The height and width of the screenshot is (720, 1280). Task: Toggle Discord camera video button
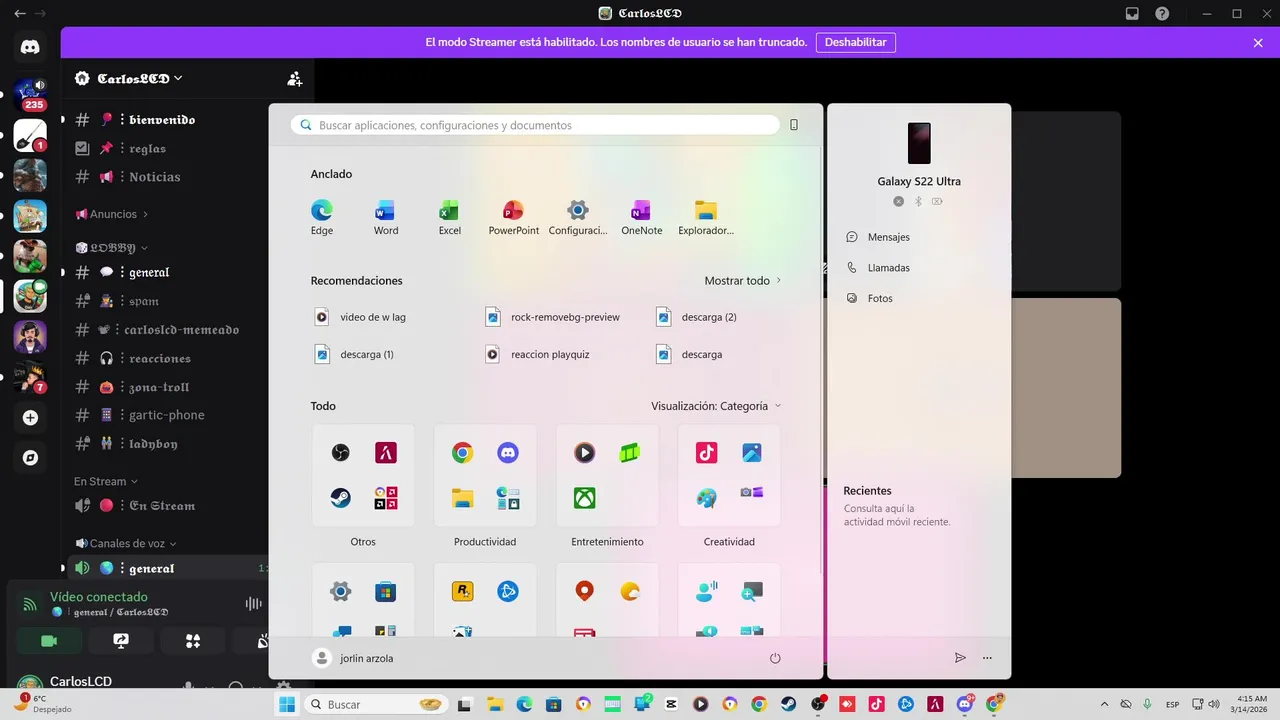coord(48,641)
